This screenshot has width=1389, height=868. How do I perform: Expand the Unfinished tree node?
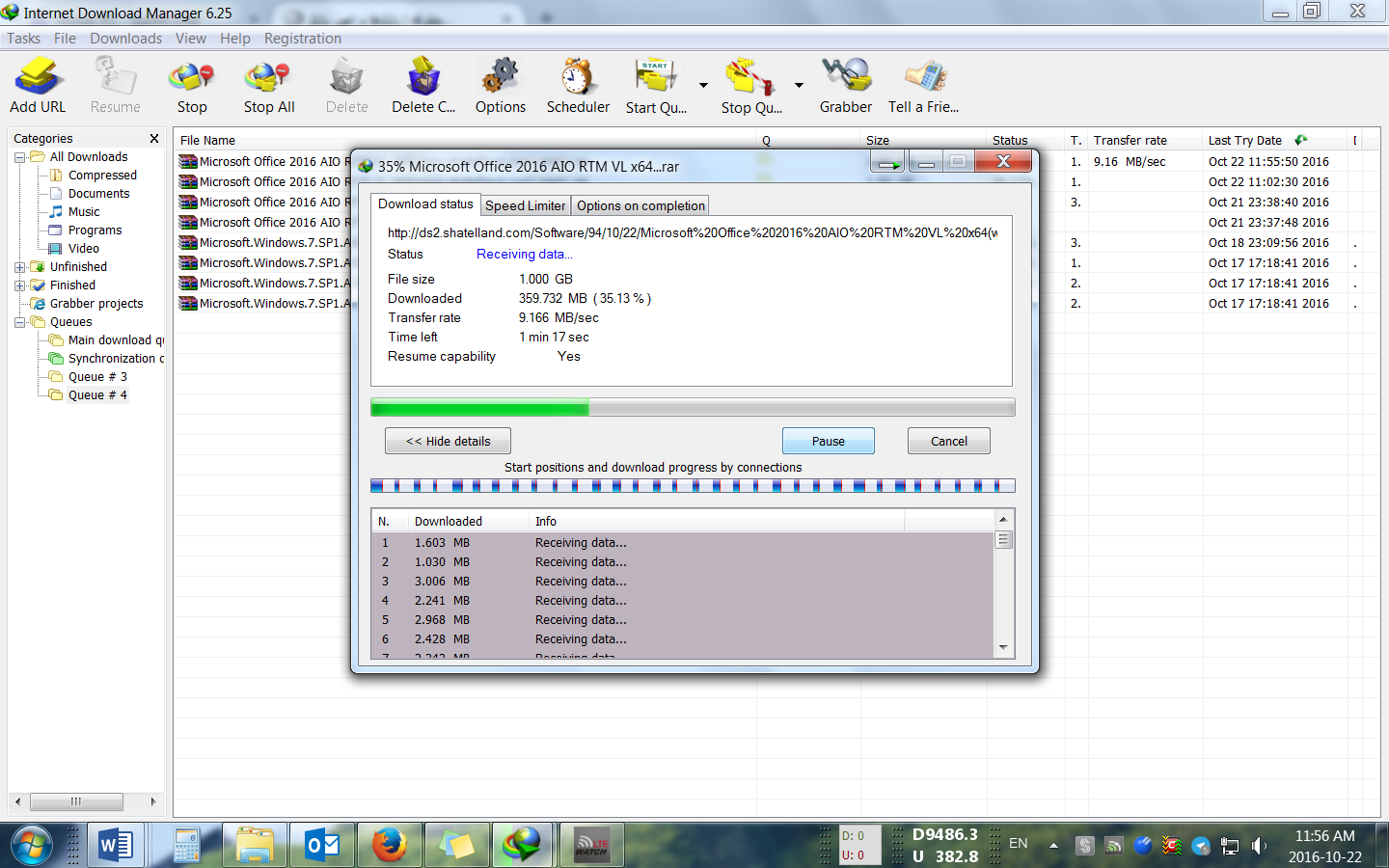19,267
